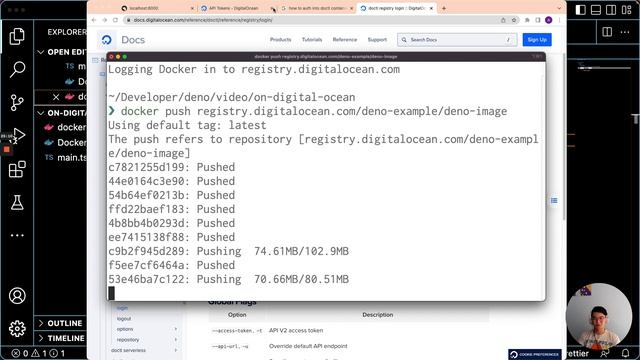
Task: Open the browser extensions puzzle icon
Action: tap(527, 20)
